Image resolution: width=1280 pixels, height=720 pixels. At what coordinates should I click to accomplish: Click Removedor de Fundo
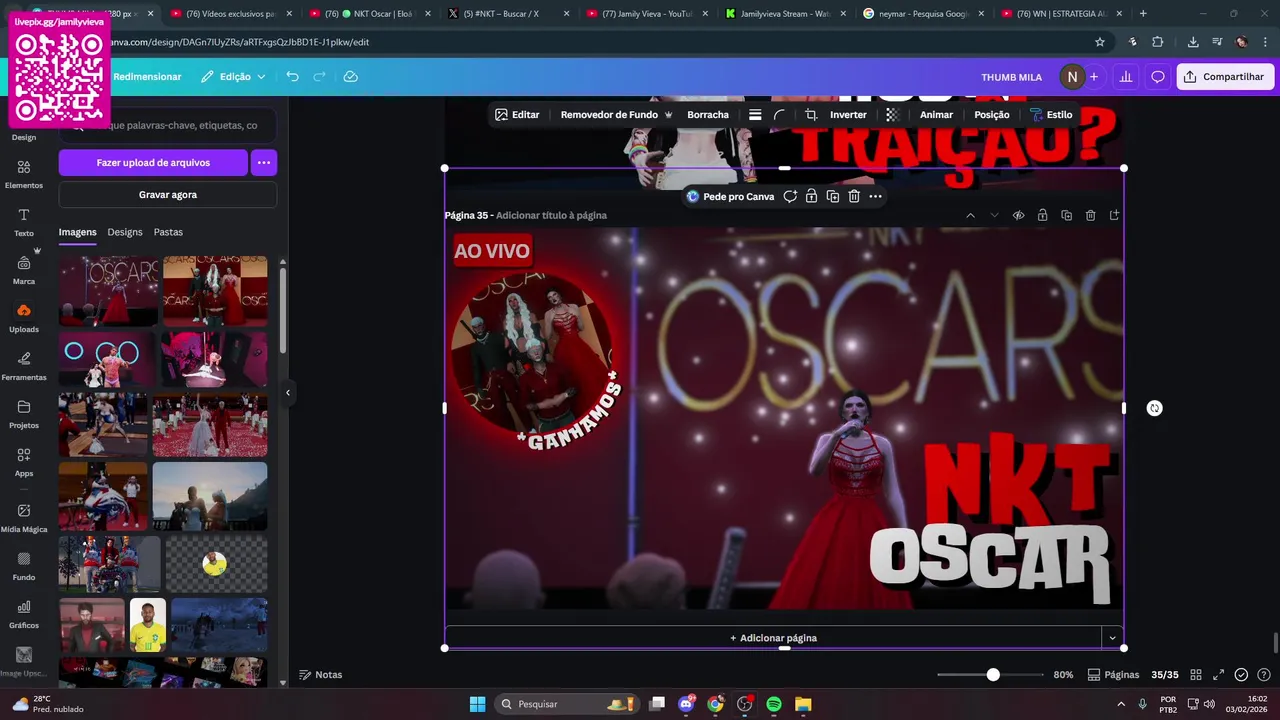coord(616,115)
